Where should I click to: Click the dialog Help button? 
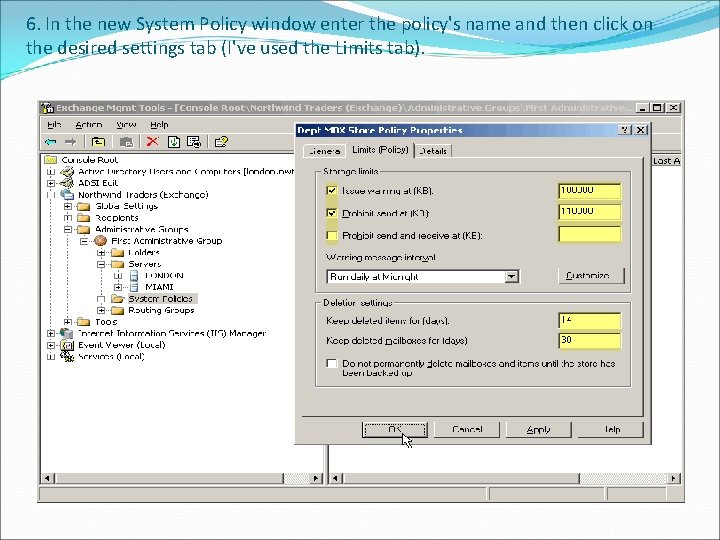coord(611,430)
